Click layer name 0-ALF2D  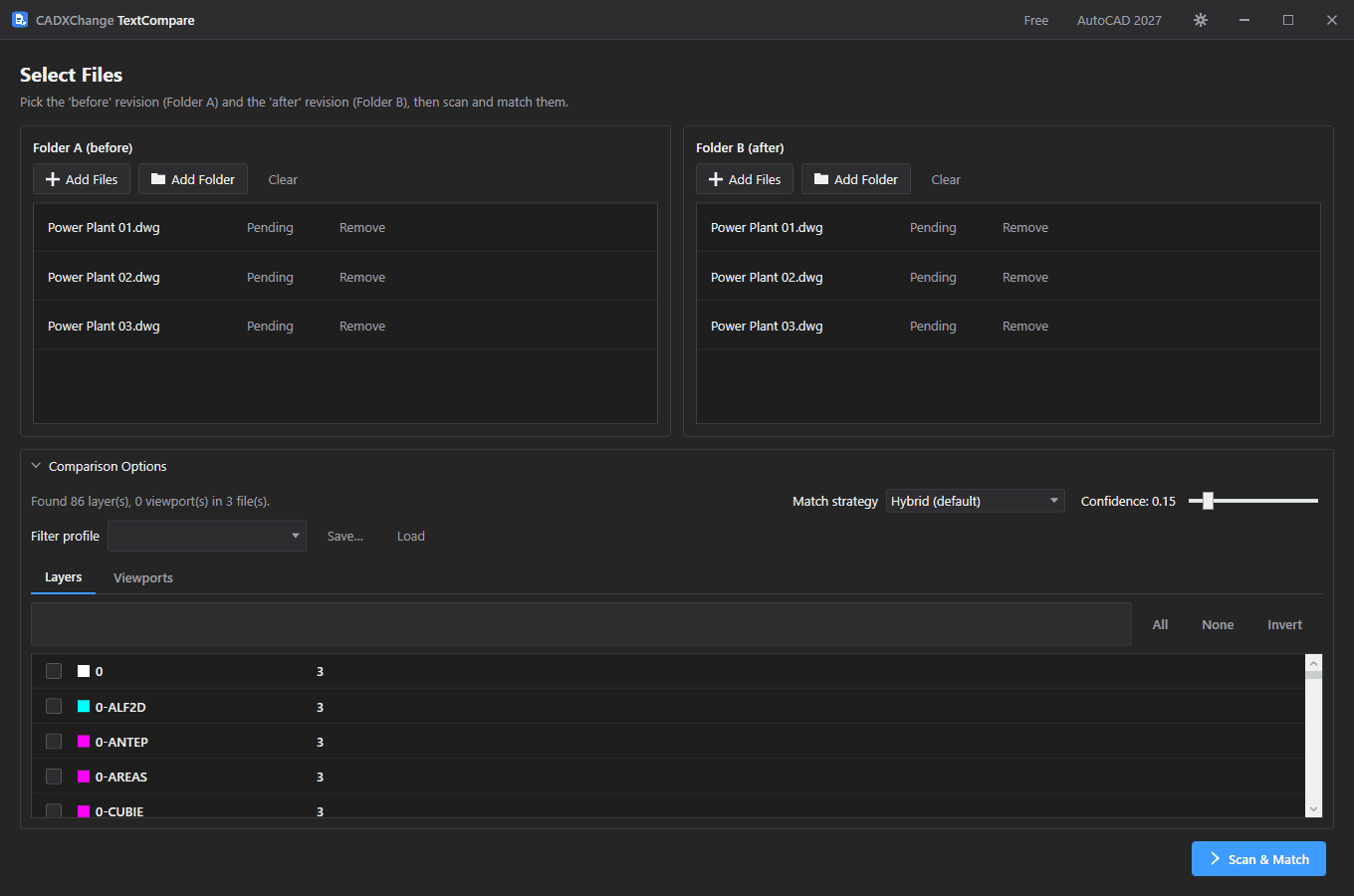click(120, 707)
